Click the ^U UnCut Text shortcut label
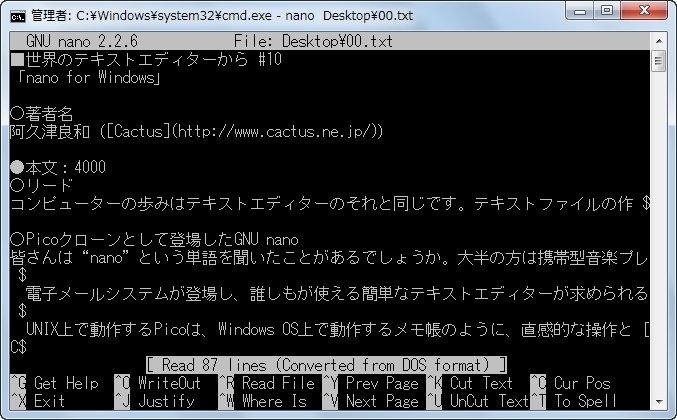The width and height of the screenshot is (677, 420). (x=478, y=401)
